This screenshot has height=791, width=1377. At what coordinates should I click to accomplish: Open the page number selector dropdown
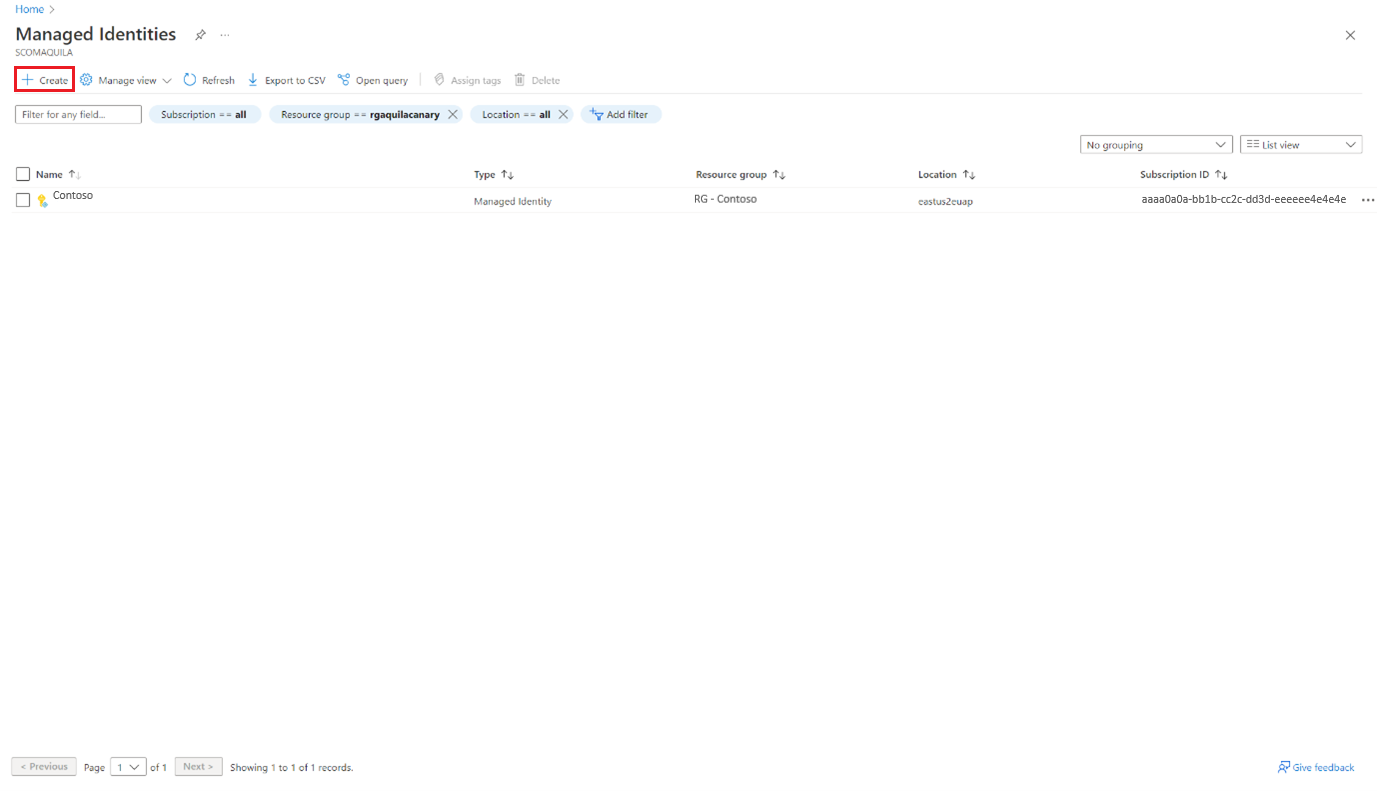(128, 766)
